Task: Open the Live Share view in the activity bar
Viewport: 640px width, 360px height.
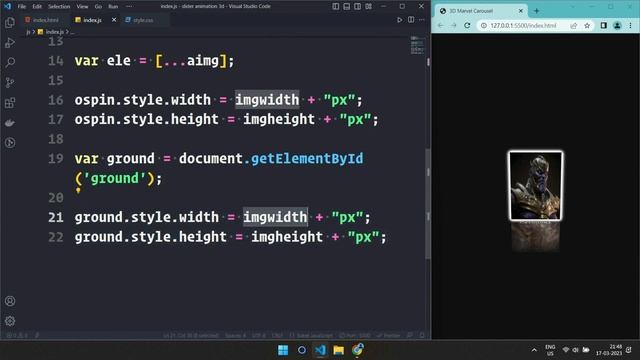Action: tap(10, 142)
